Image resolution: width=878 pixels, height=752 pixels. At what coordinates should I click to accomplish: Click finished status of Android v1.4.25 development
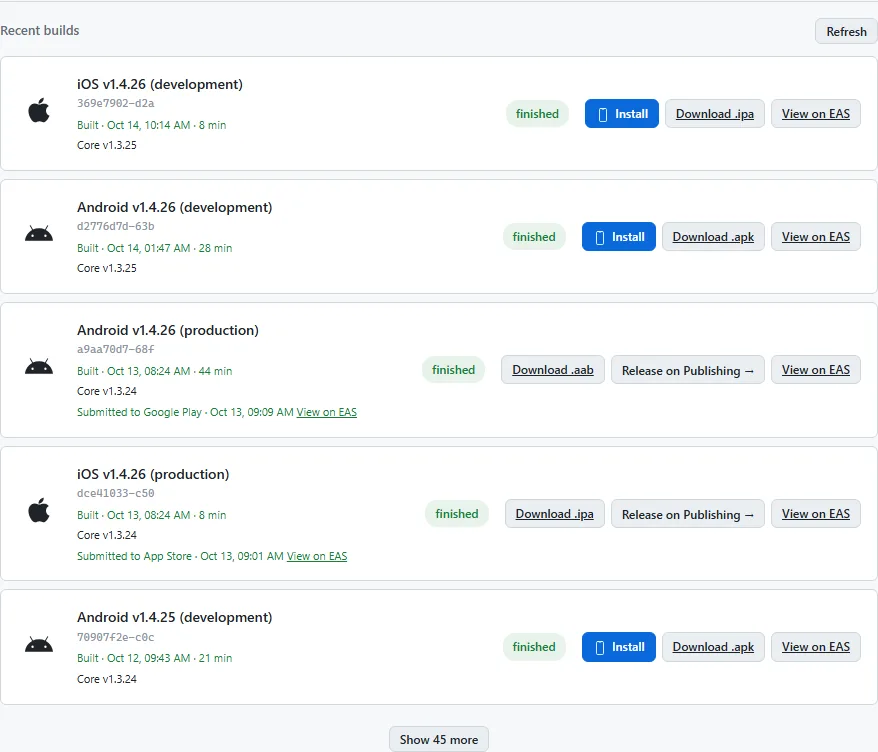pos(534,647)
